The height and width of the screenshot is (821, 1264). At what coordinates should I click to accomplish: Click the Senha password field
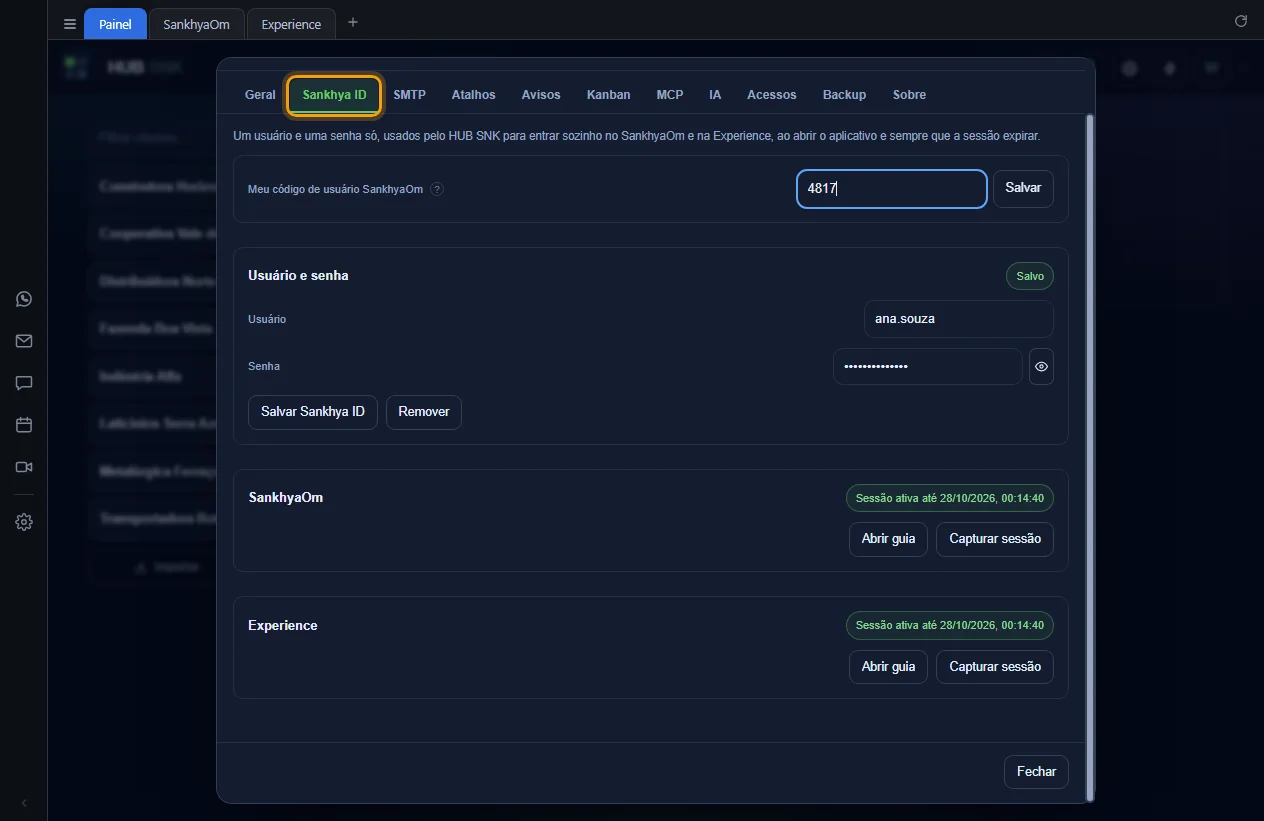pos(928,367)
